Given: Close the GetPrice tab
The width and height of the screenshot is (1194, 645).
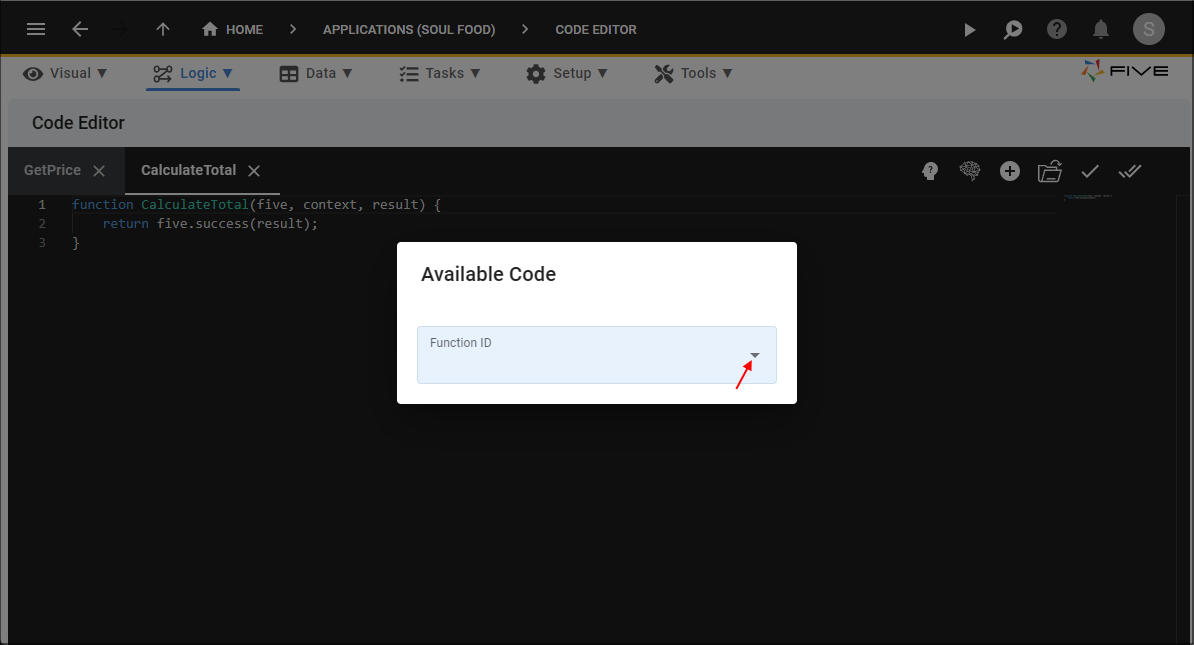Looking at the screenshot, I should pyautogui.click(x=99, y=171).
